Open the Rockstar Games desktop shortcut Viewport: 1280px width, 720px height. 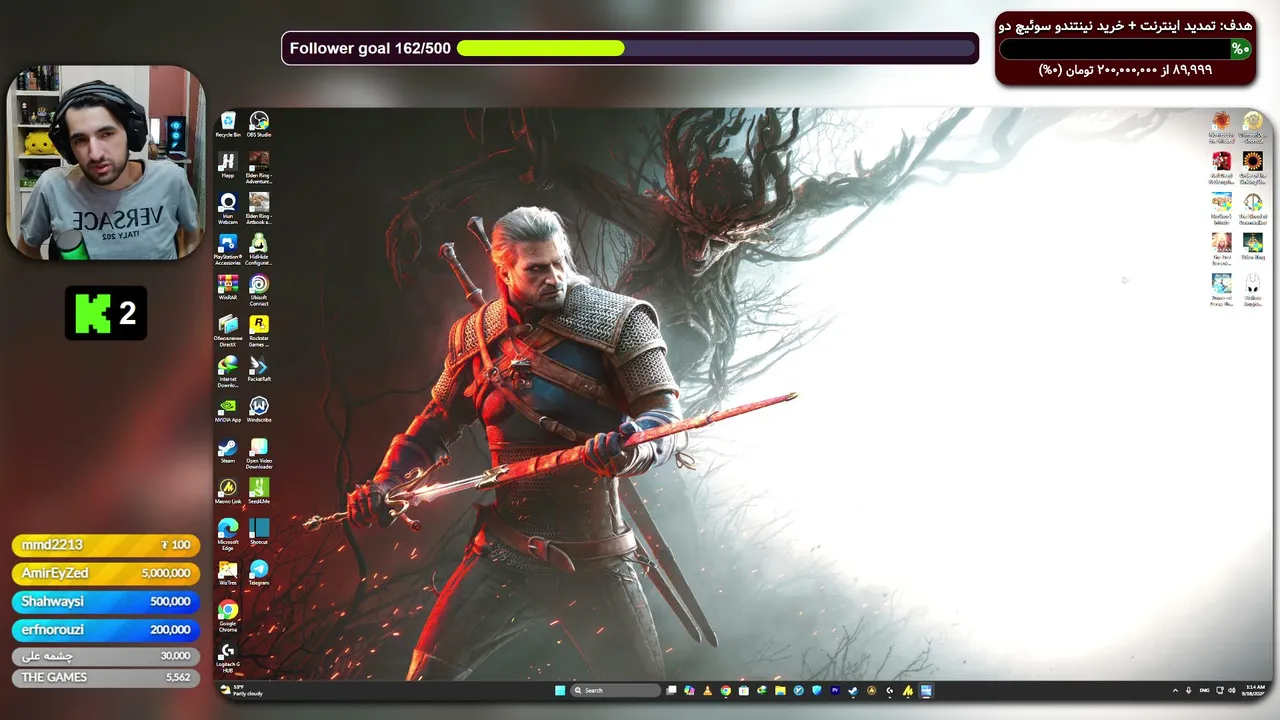(259, 331)
